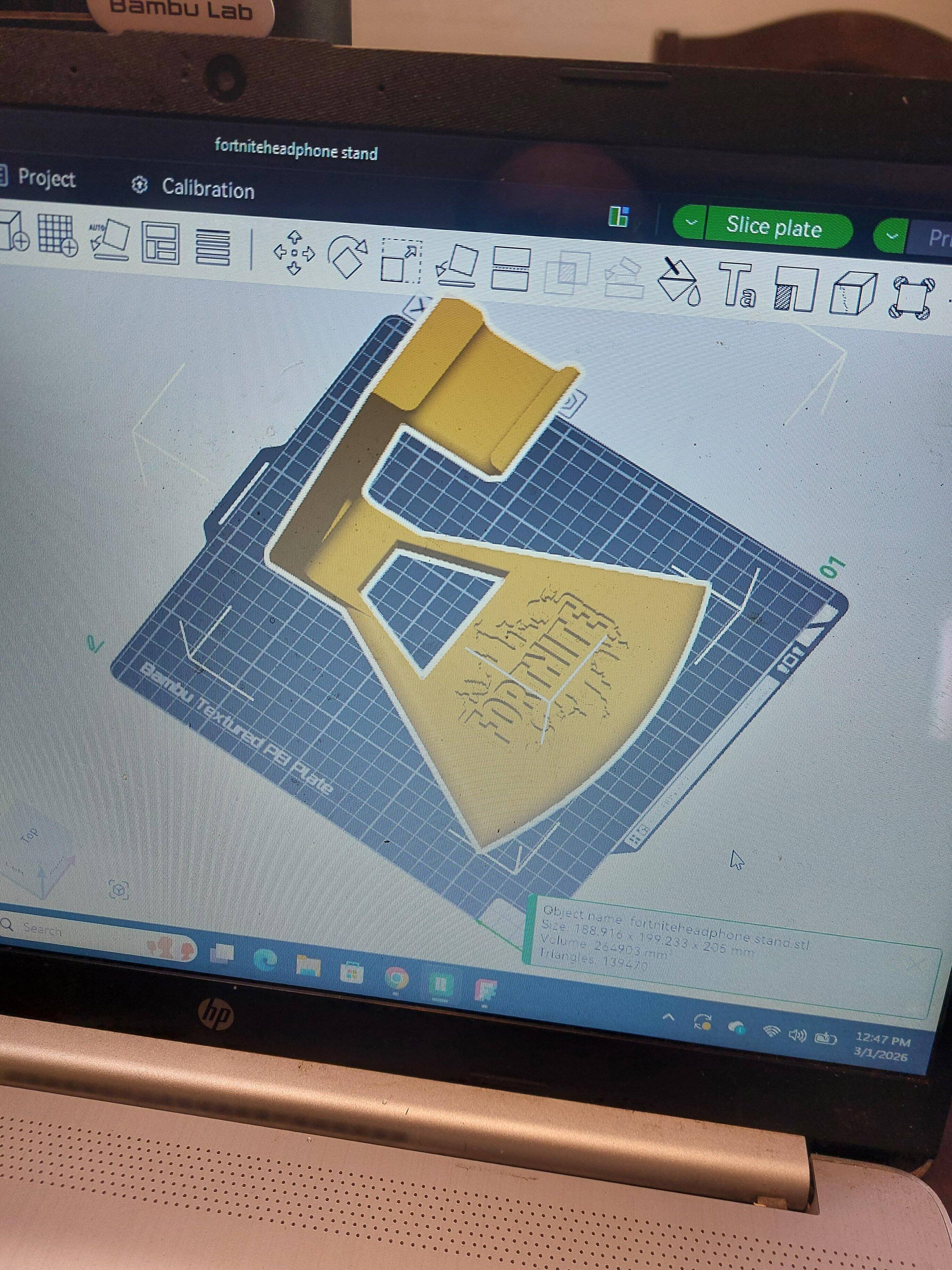The height and width of the screenshot is (1270, 952).
Task: Select the Move tool in the toolbar
Action: click(294, 252)
